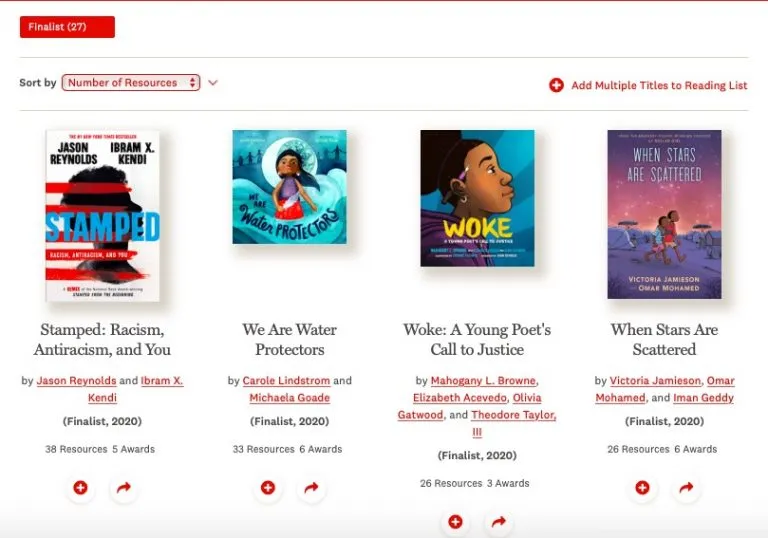The image size is (768, 538).
Task: Click the Woke book cover image
Action: [477, 198]
